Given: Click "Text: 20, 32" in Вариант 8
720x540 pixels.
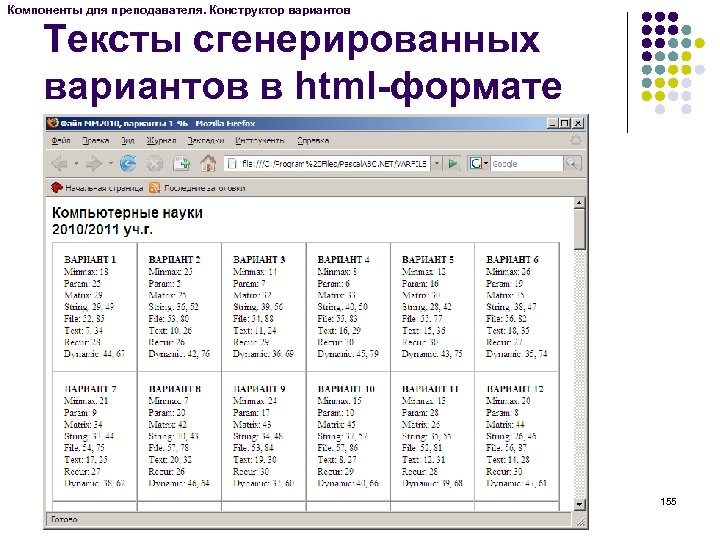Looking at the screenshot, I should click(170, 460).
